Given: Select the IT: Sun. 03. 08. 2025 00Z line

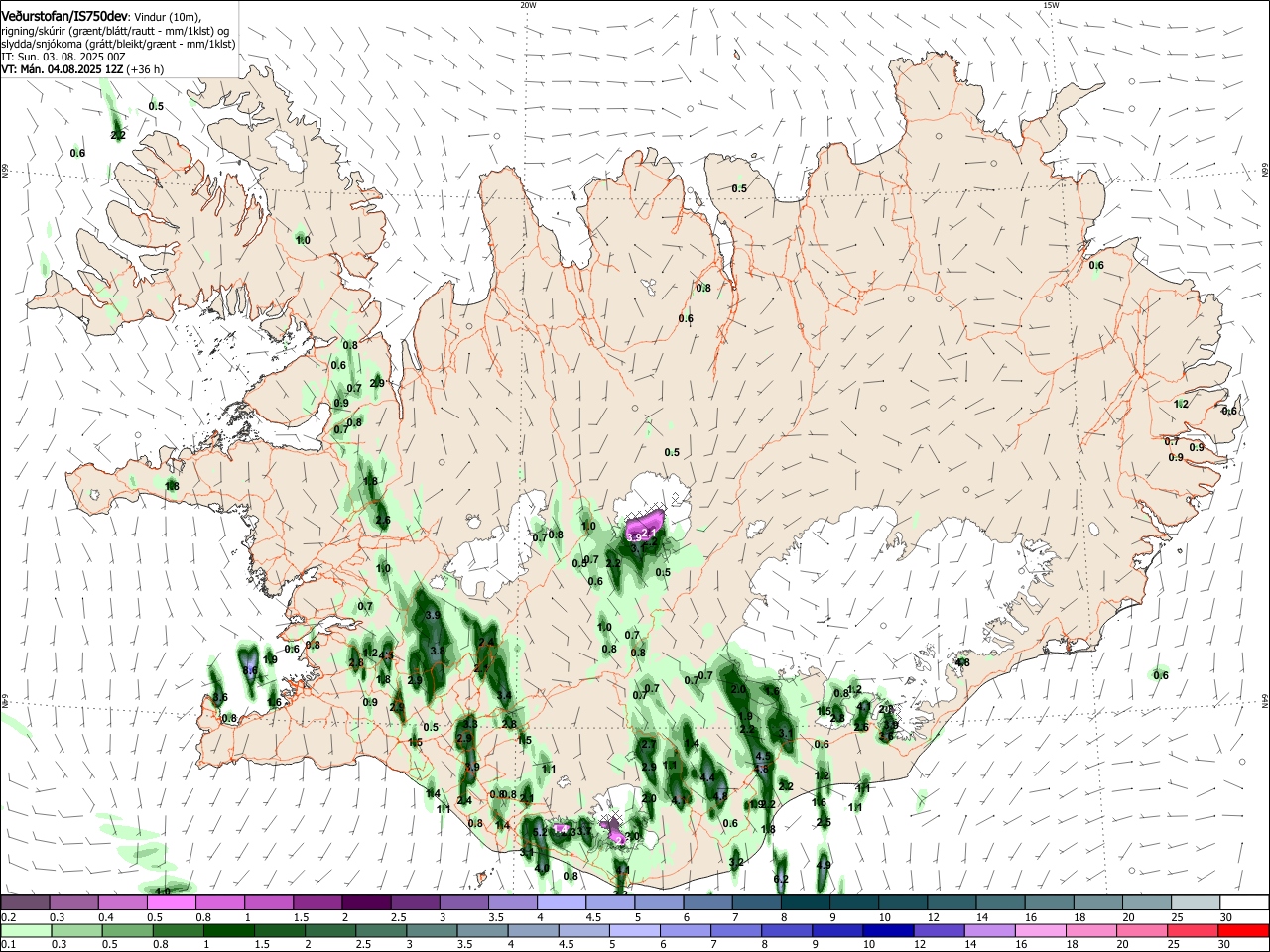Looking at the screenshot, I should (63, 57).
